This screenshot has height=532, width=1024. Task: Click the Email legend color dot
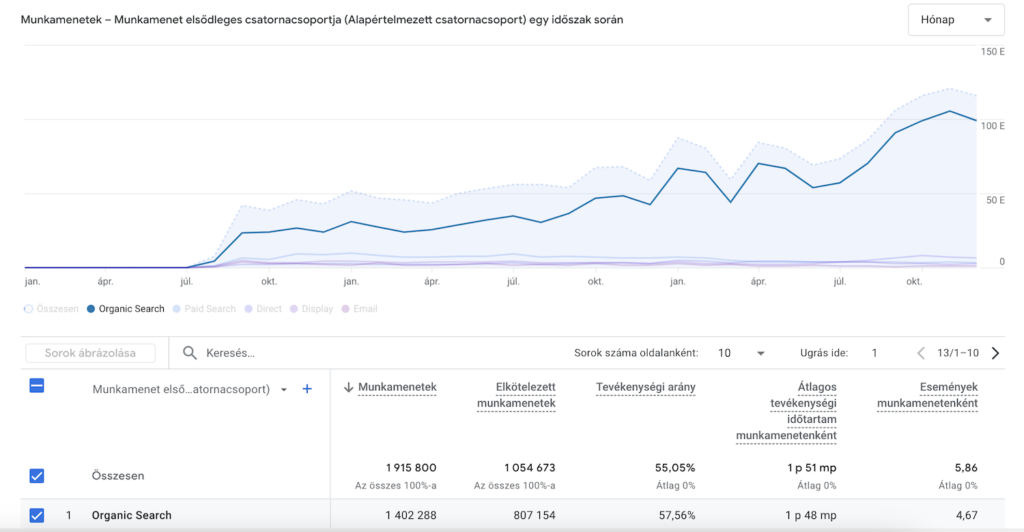point(346,309)
